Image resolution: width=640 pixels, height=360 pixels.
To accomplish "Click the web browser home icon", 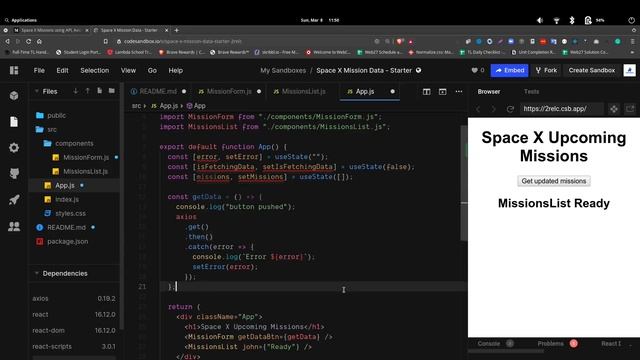I will [x=39, y=41].
